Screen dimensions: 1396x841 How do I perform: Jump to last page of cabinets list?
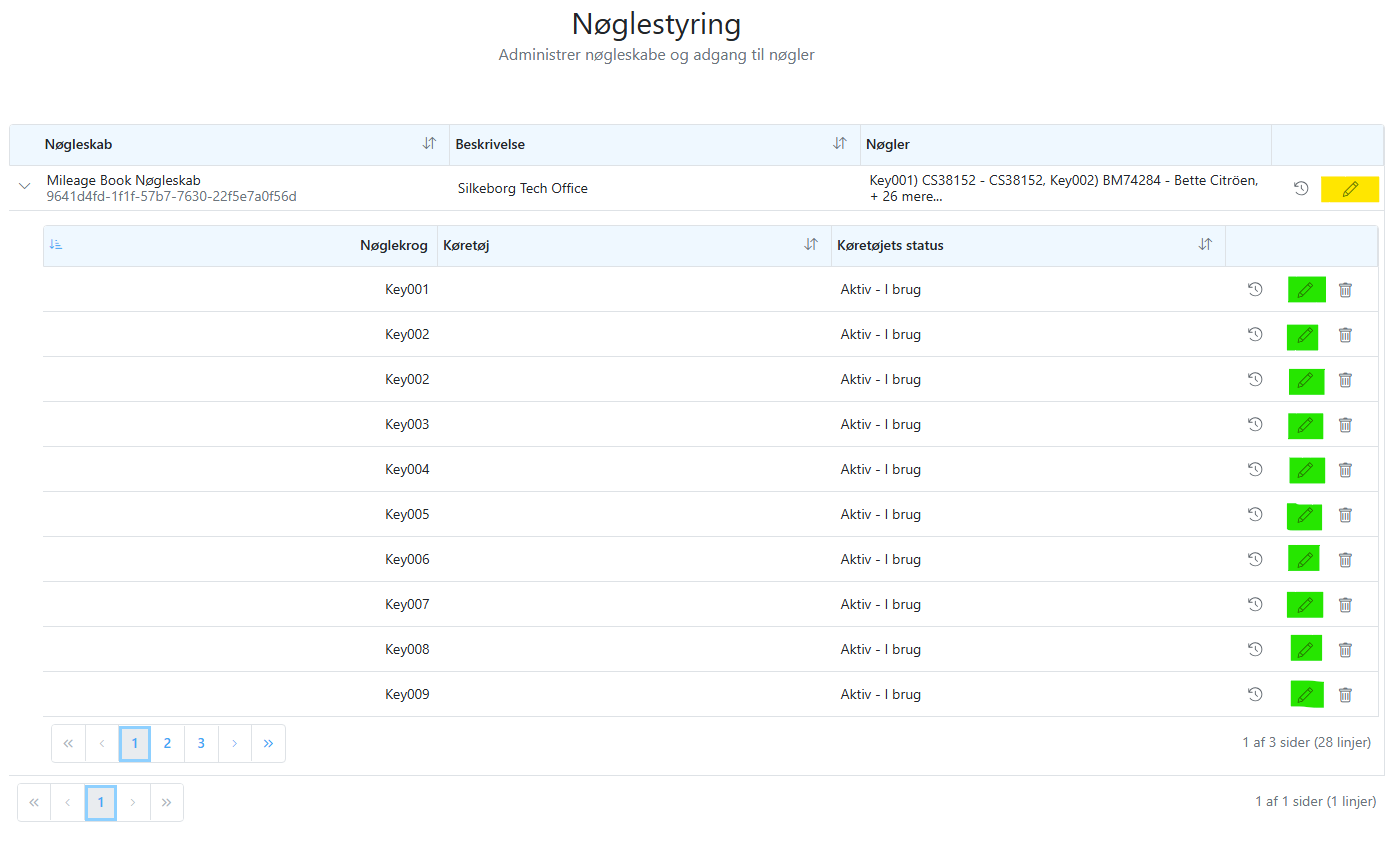click(x=166, y=802)
